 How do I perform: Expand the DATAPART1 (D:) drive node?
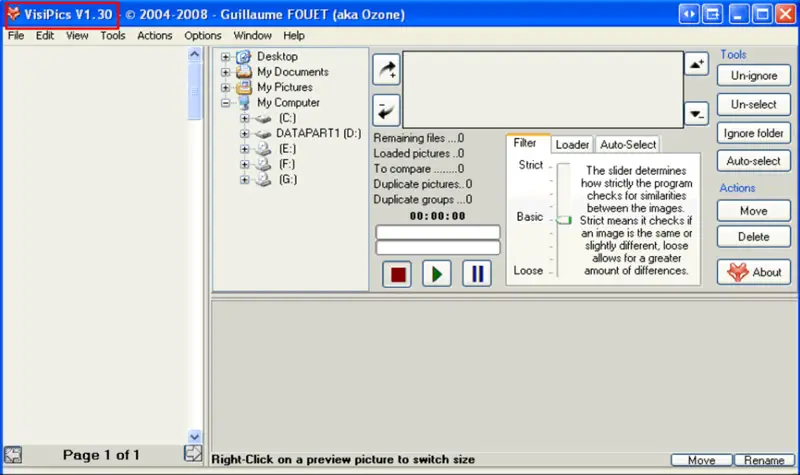[244, 134]
